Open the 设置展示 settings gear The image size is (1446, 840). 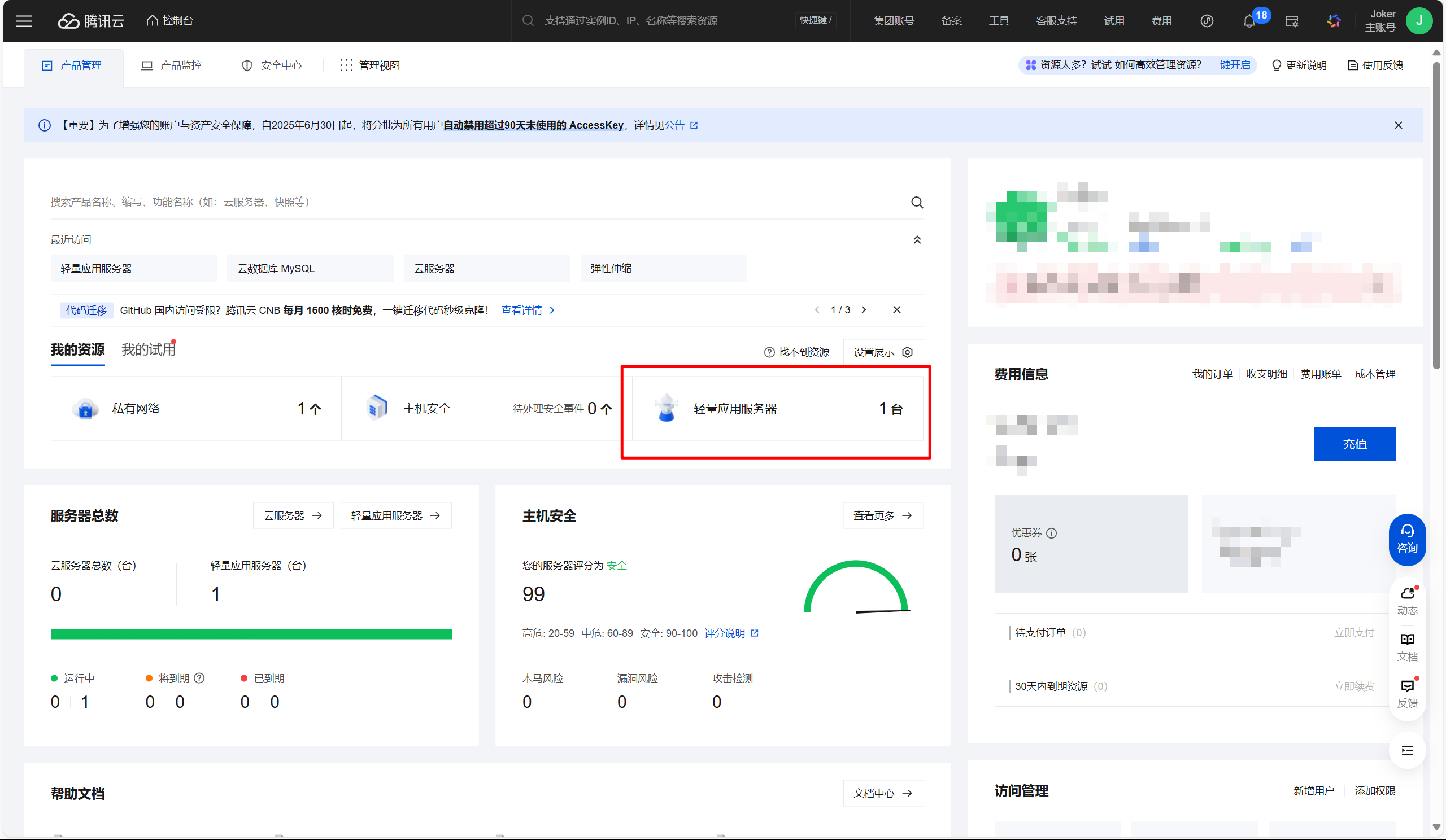coord(907,352)
